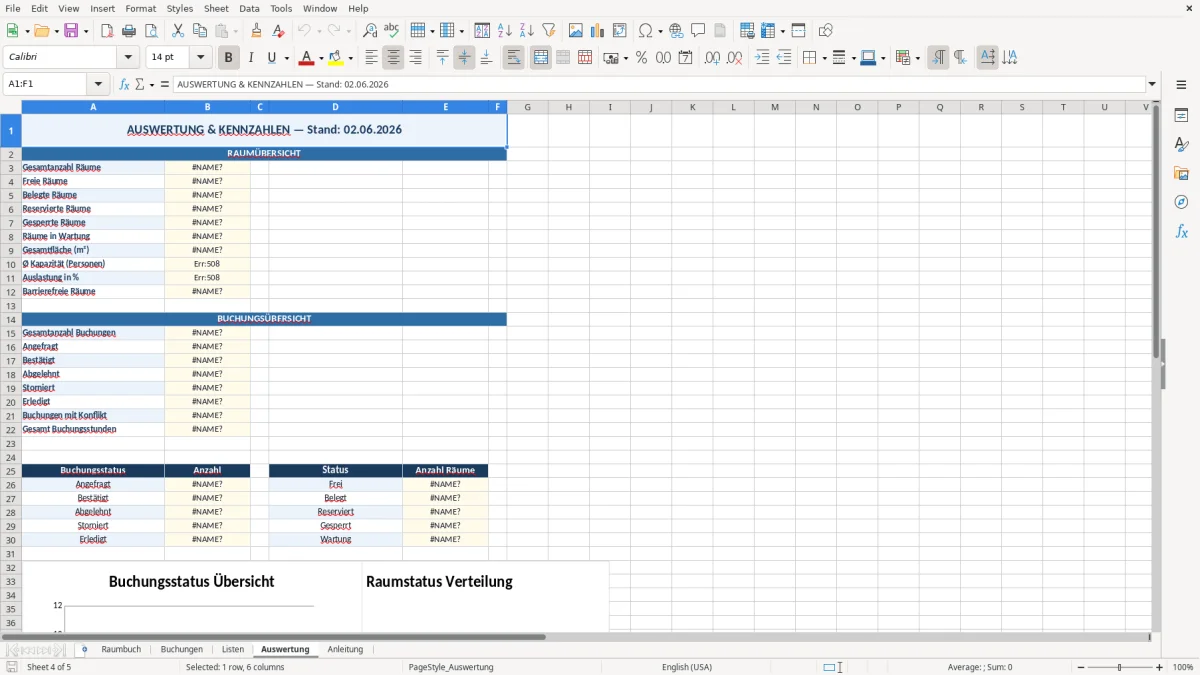Run the spelling check

[x=392, y=31]
